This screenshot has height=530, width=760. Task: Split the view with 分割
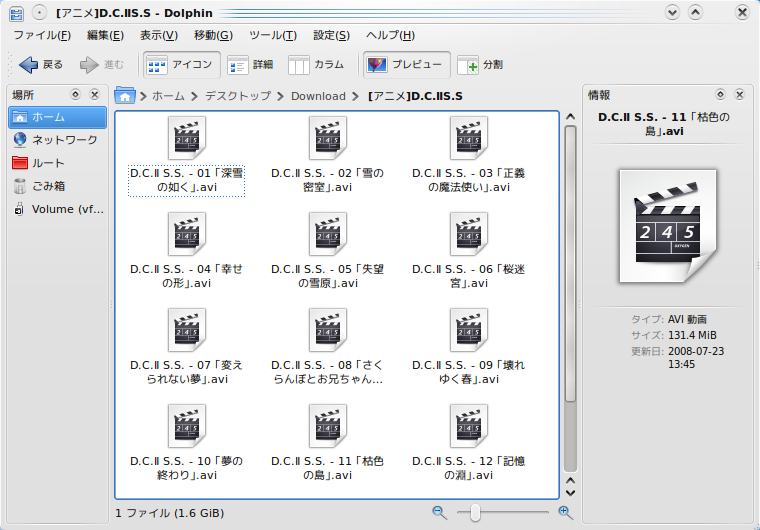[x=480, y=64]
